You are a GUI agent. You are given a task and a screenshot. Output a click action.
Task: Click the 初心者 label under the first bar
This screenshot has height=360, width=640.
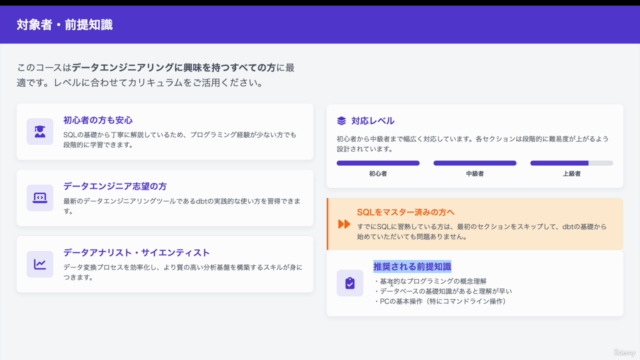(378, 173)
